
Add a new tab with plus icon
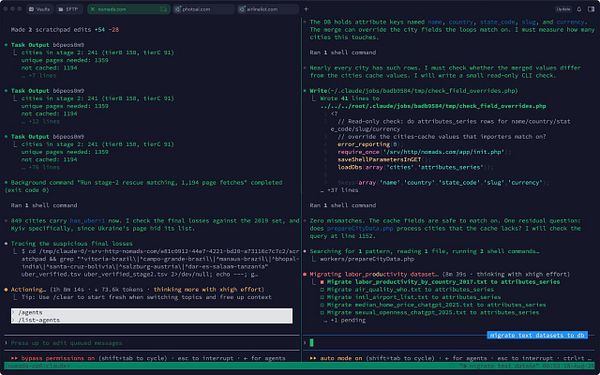[306, 9]
